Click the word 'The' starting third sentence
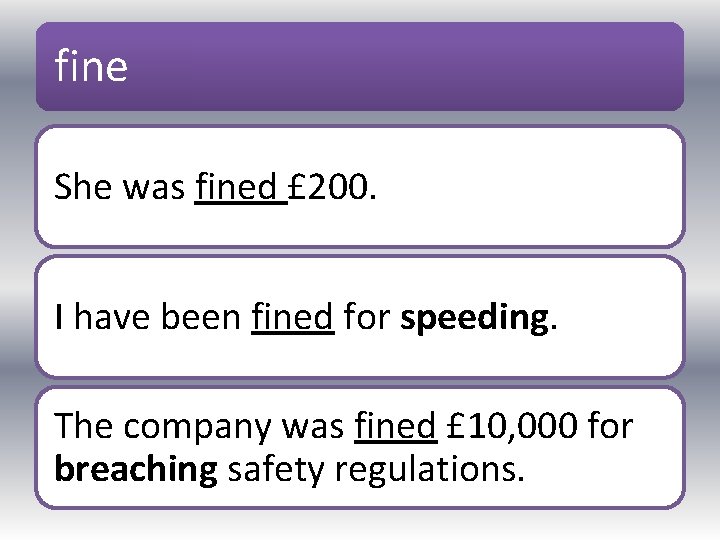Screen dimensions: 720x540 pos(83,426)
